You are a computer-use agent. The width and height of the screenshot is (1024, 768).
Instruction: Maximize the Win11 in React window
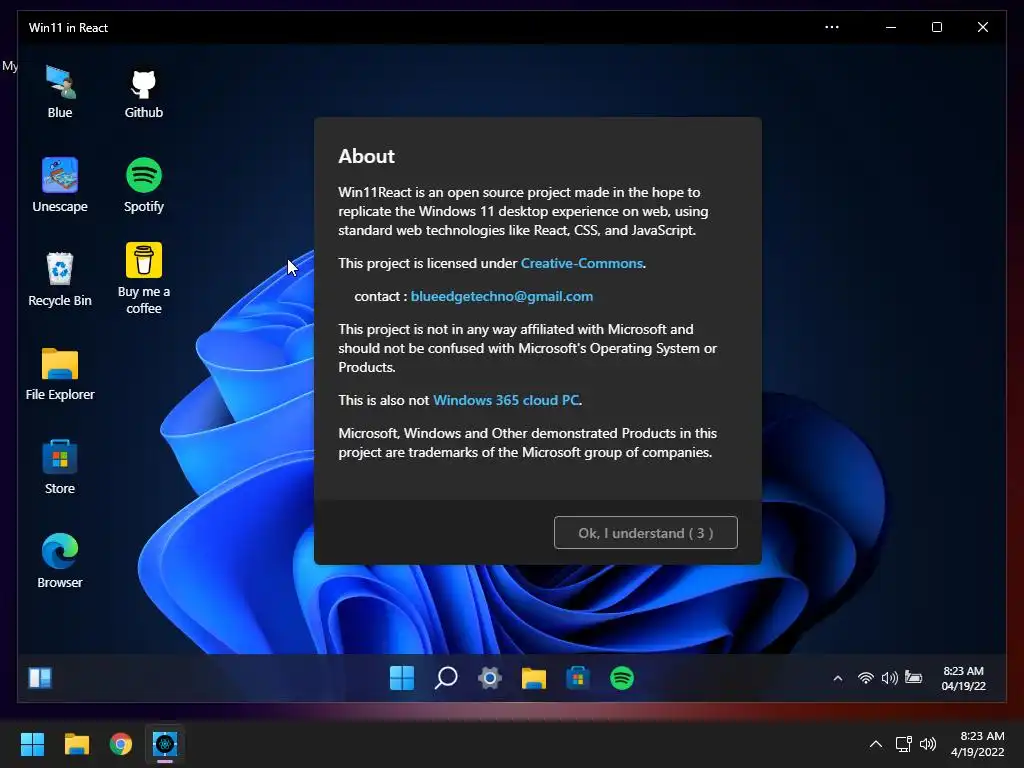(936, 27)
